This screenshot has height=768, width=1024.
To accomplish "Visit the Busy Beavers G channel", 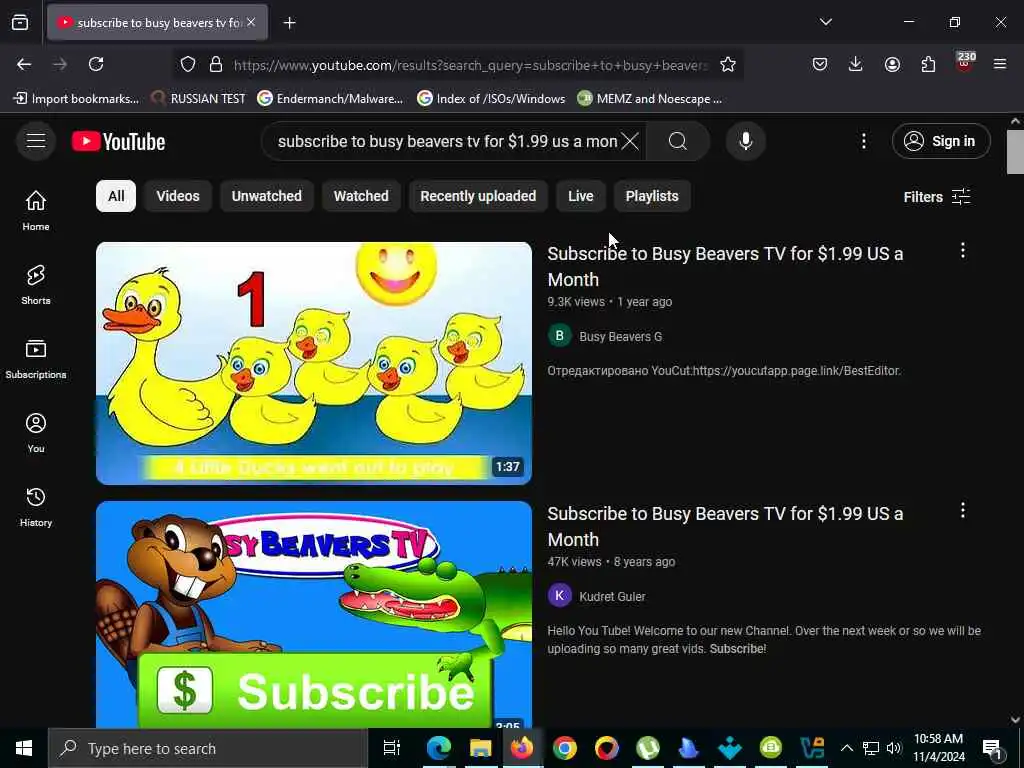I will coord(620,336).
